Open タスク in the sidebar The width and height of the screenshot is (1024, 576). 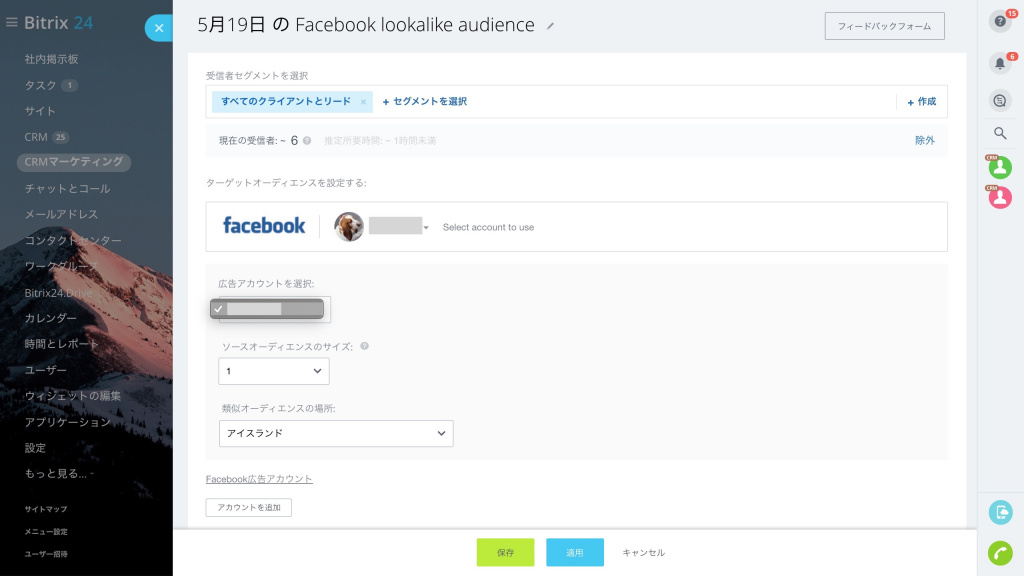[x=40, y=86]
